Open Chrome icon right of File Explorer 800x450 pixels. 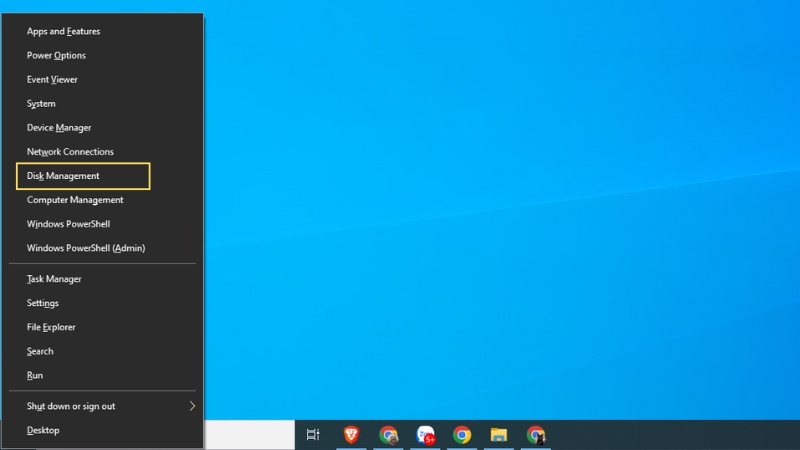click(x=536, y=435)
